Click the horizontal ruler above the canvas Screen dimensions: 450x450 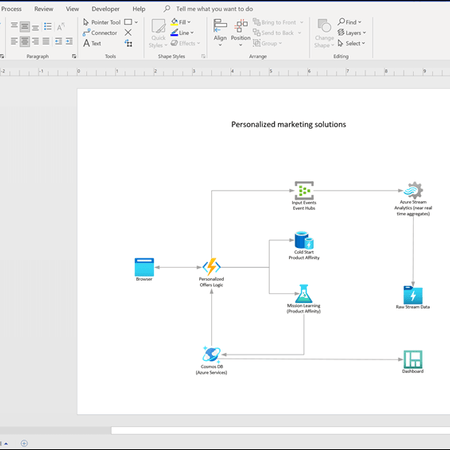[225, 71]
